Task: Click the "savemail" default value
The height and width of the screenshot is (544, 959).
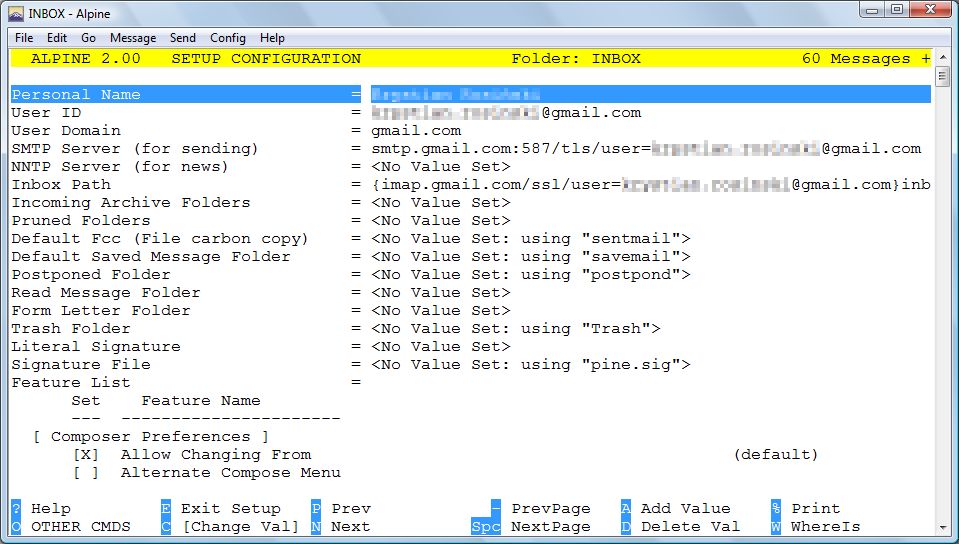Action: pos(631,256)
